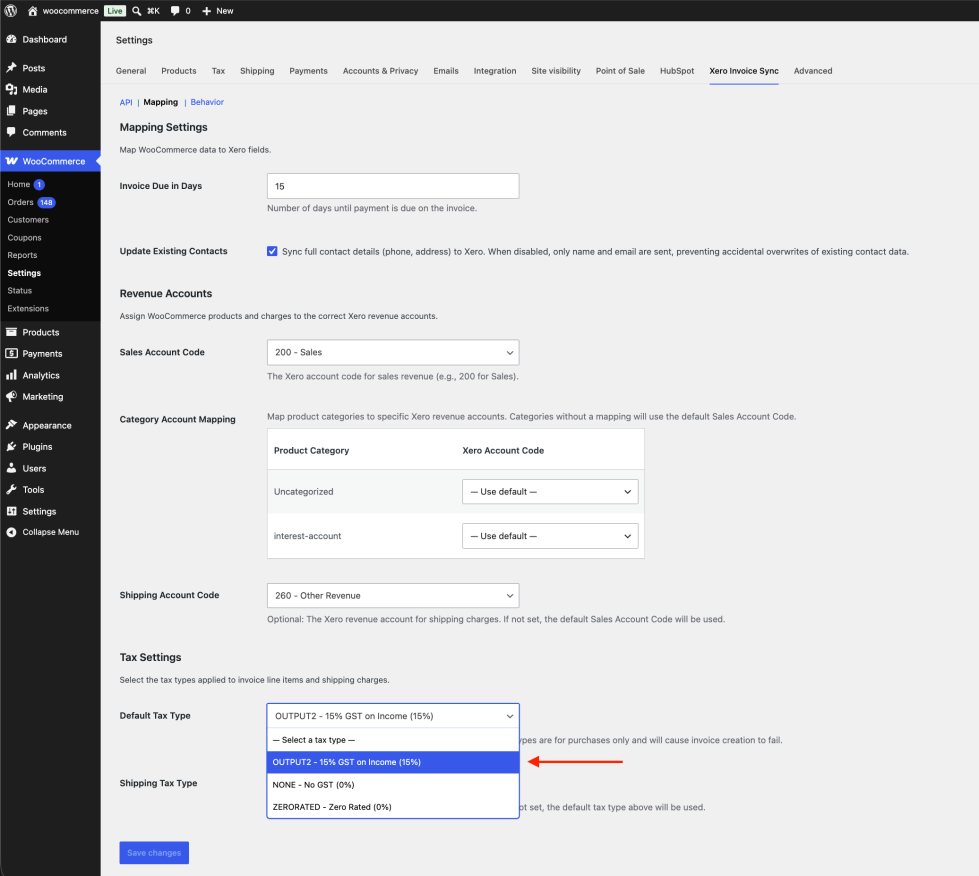Image resolution: width=979 pixels, height=876 pixels.
Task: Open the WordPress Settings sliders icon
Action: click(11, 511)
